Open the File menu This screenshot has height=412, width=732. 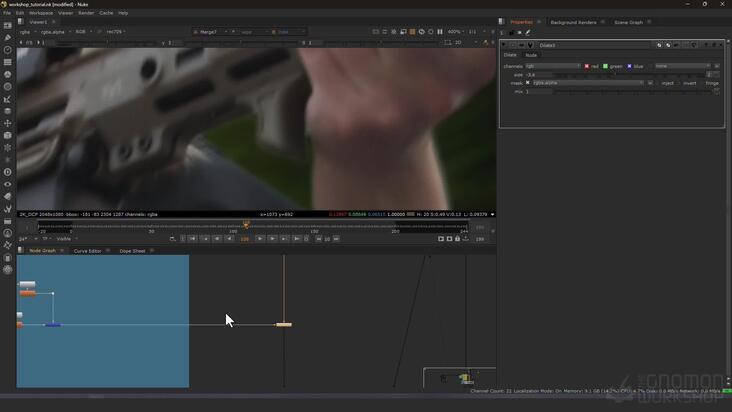(7, 13)
